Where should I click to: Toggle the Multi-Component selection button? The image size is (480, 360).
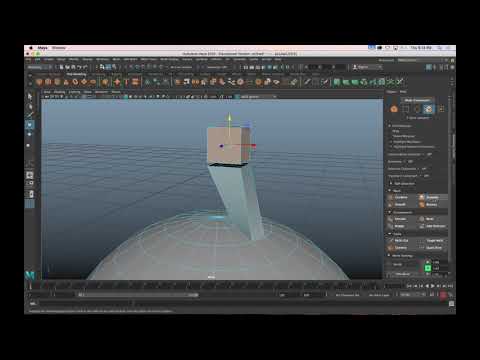(x=417, y=100)
